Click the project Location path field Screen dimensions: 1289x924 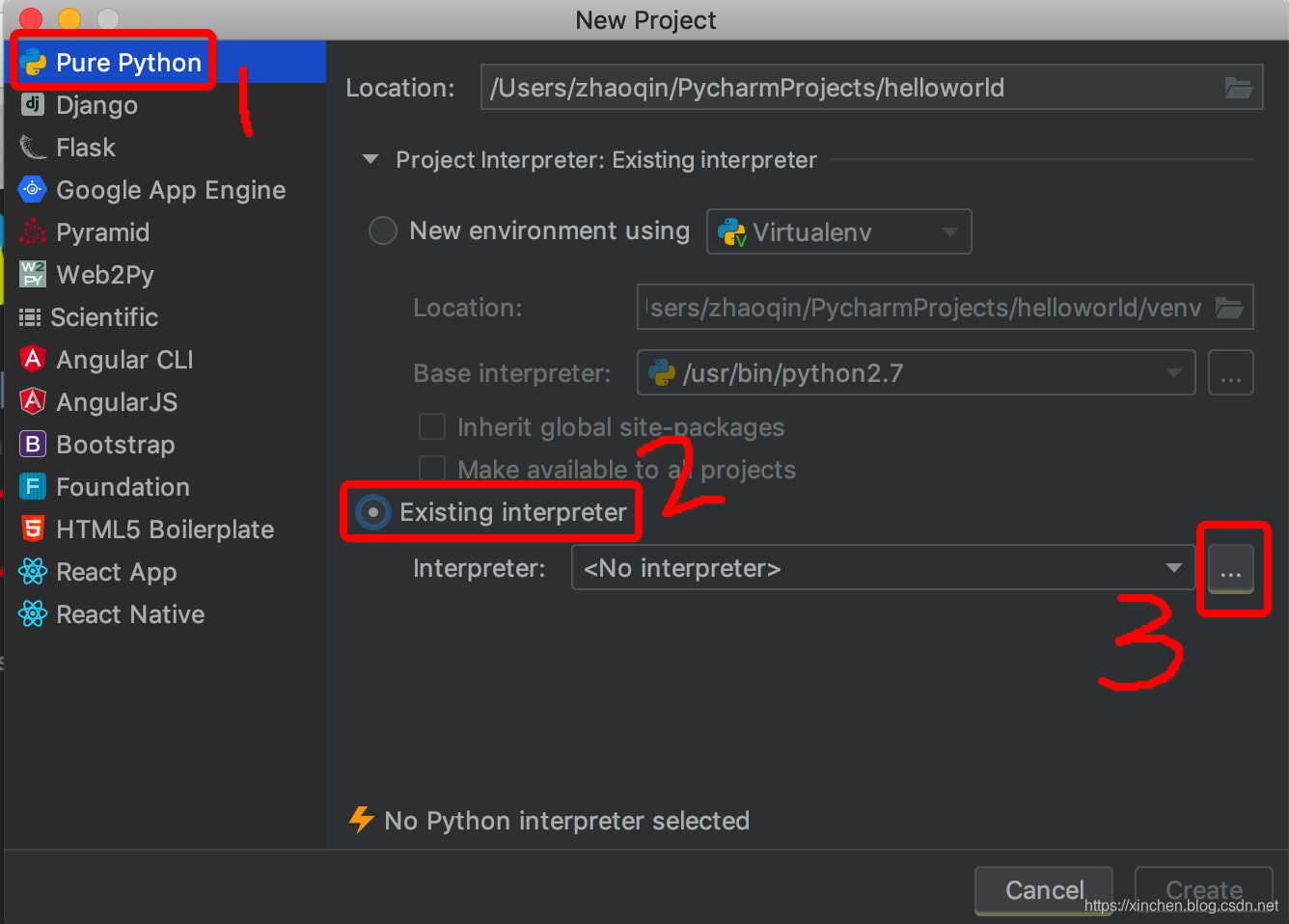pyautogui.click(x=872, y=88)
